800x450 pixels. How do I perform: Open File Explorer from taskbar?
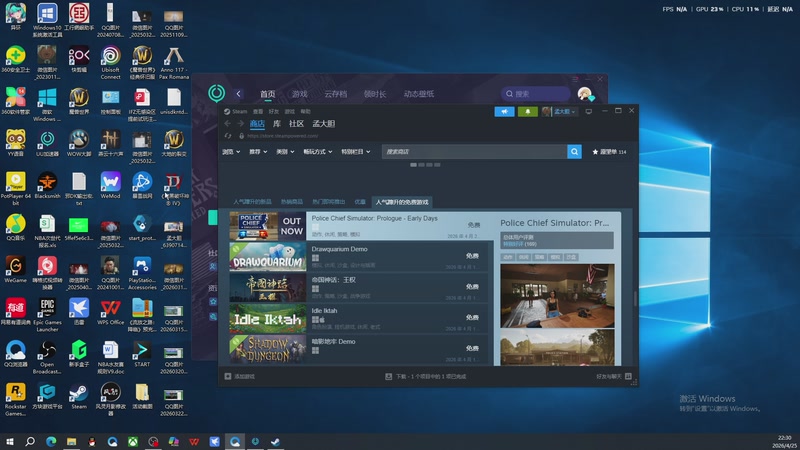pyautogui.click(x=71, y=441)
